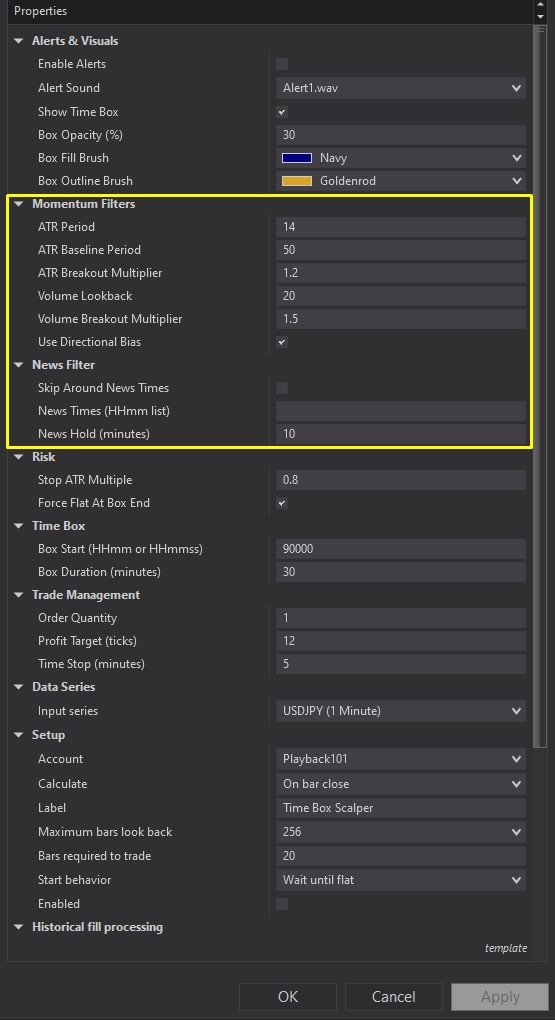Select the Volume Lookback label
Image resolution: width=555 pixels, height=1020 pixels.
(x=85, y=296)
